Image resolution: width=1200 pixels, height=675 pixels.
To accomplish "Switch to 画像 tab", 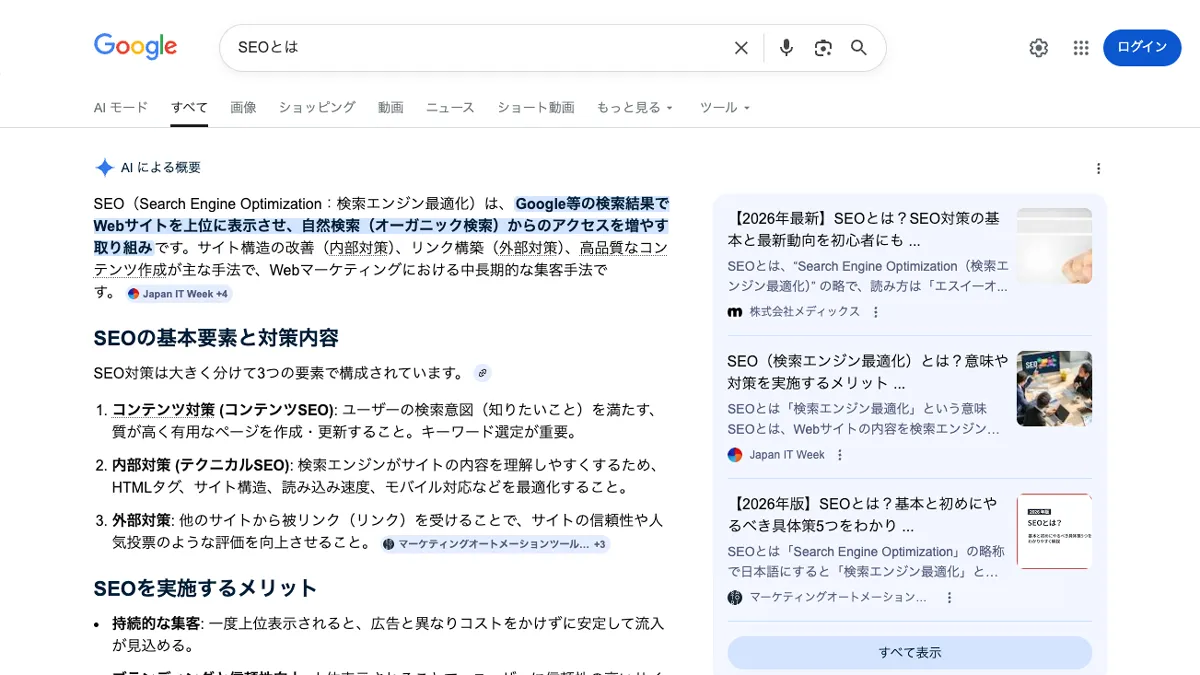I will [243, 107].
